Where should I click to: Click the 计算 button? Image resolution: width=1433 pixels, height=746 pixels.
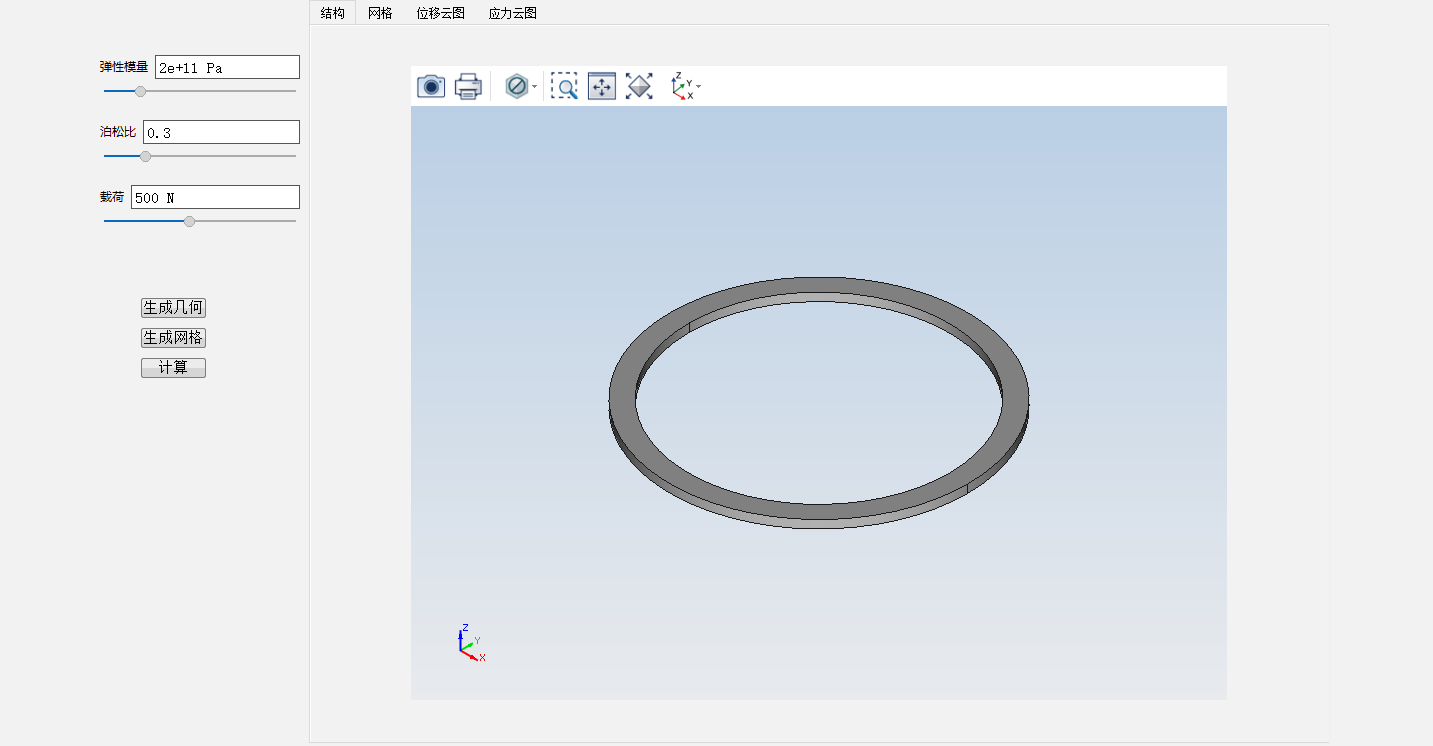[x=173, y=368]
